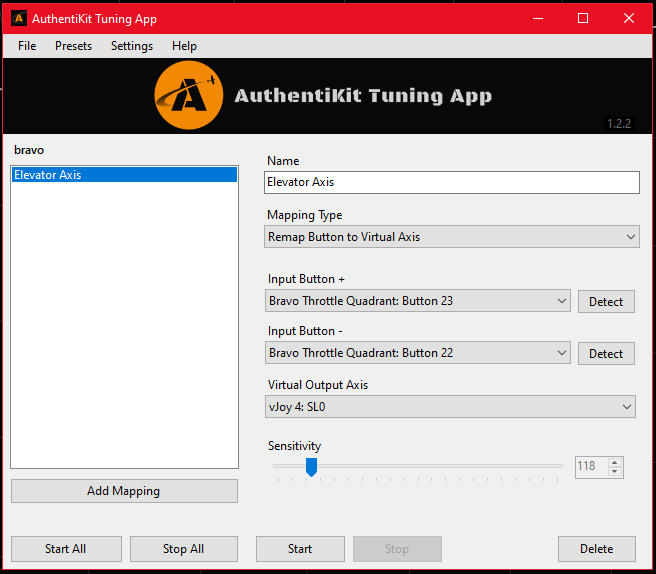
Task: Decrease sensitivity with down arrow
Action: 614,472
